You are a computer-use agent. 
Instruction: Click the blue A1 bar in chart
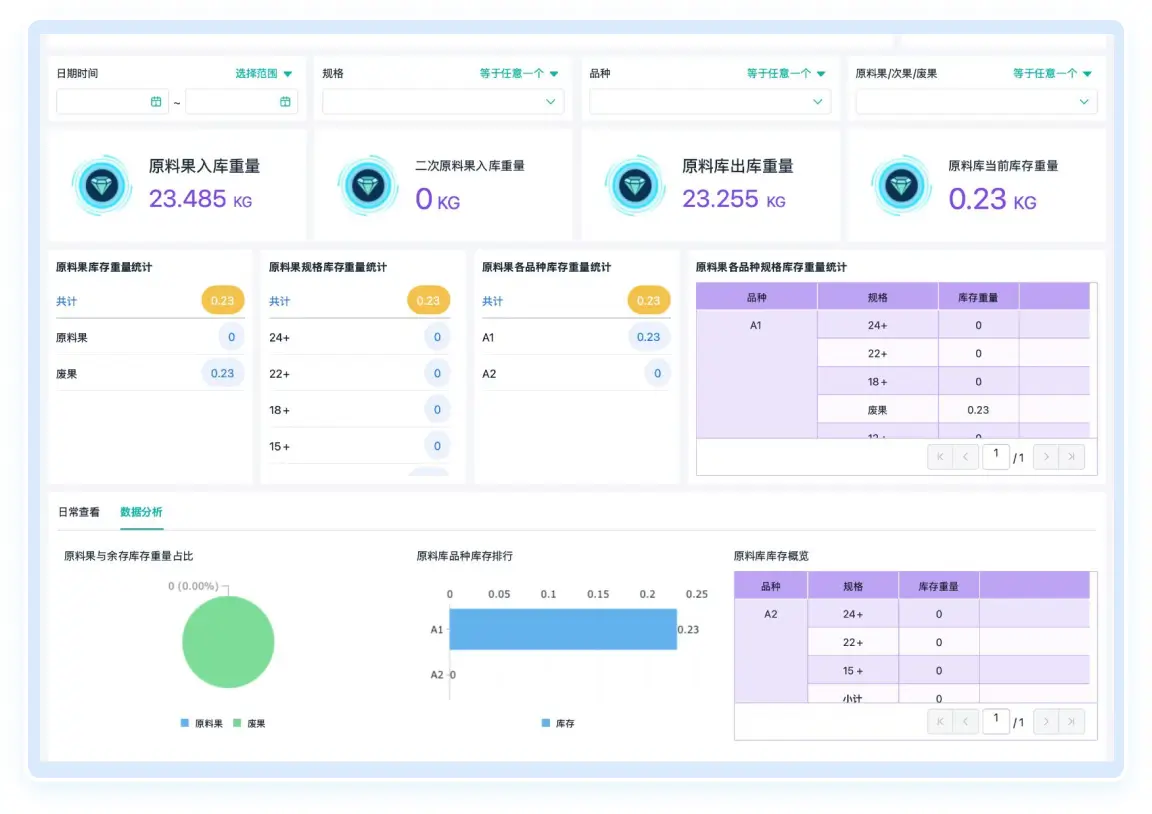point(562,629)
